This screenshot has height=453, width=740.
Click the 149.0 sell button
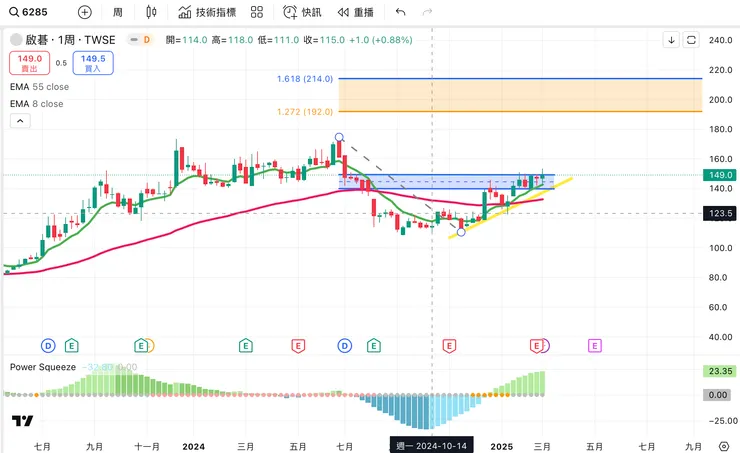tap(29, 63)
